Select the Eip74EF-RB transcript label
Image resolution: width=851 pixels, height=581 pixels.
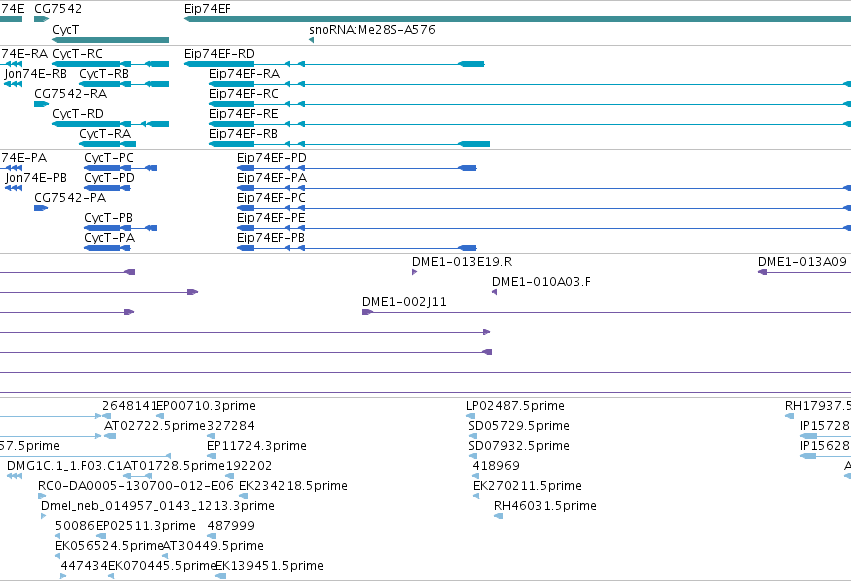click(243, 134)
